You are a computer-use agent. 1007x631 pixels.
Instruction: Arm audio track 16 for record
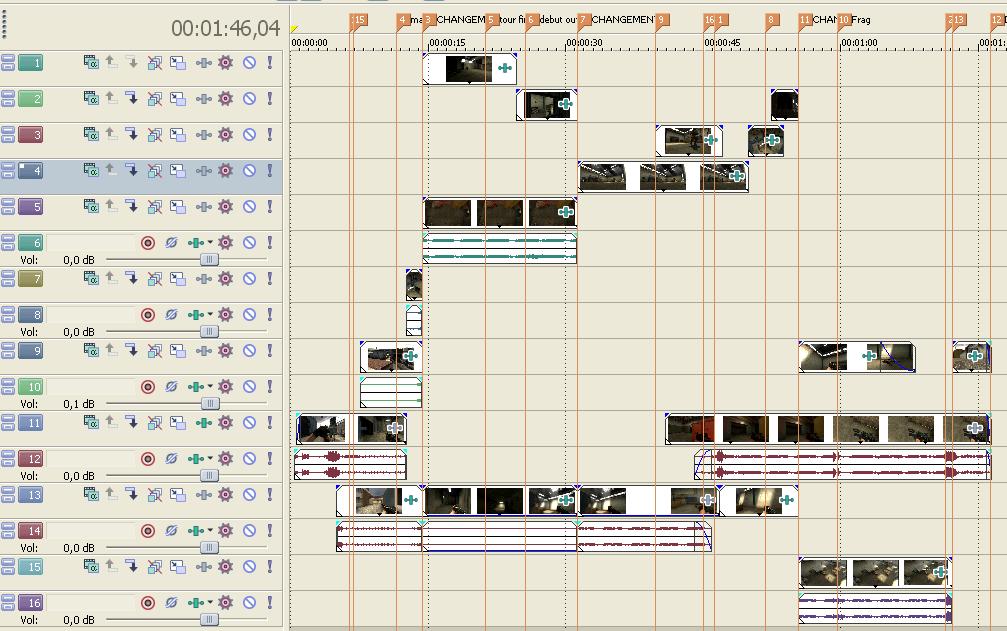pyautogui.click(x=148, y=601)
